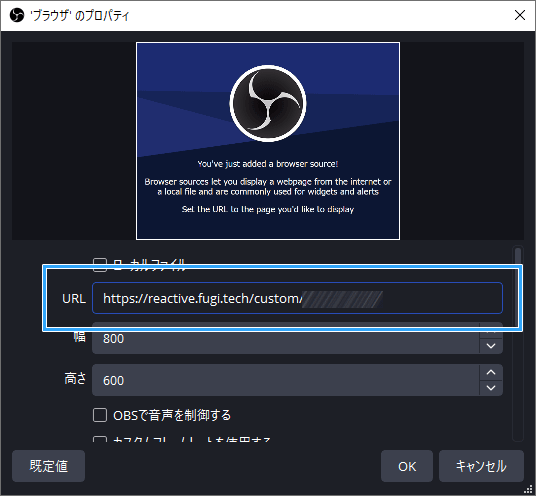Close the properties dialog with X
Viewport: 536px width, 496px height.
pyautogui.click(x=520, y=15)
